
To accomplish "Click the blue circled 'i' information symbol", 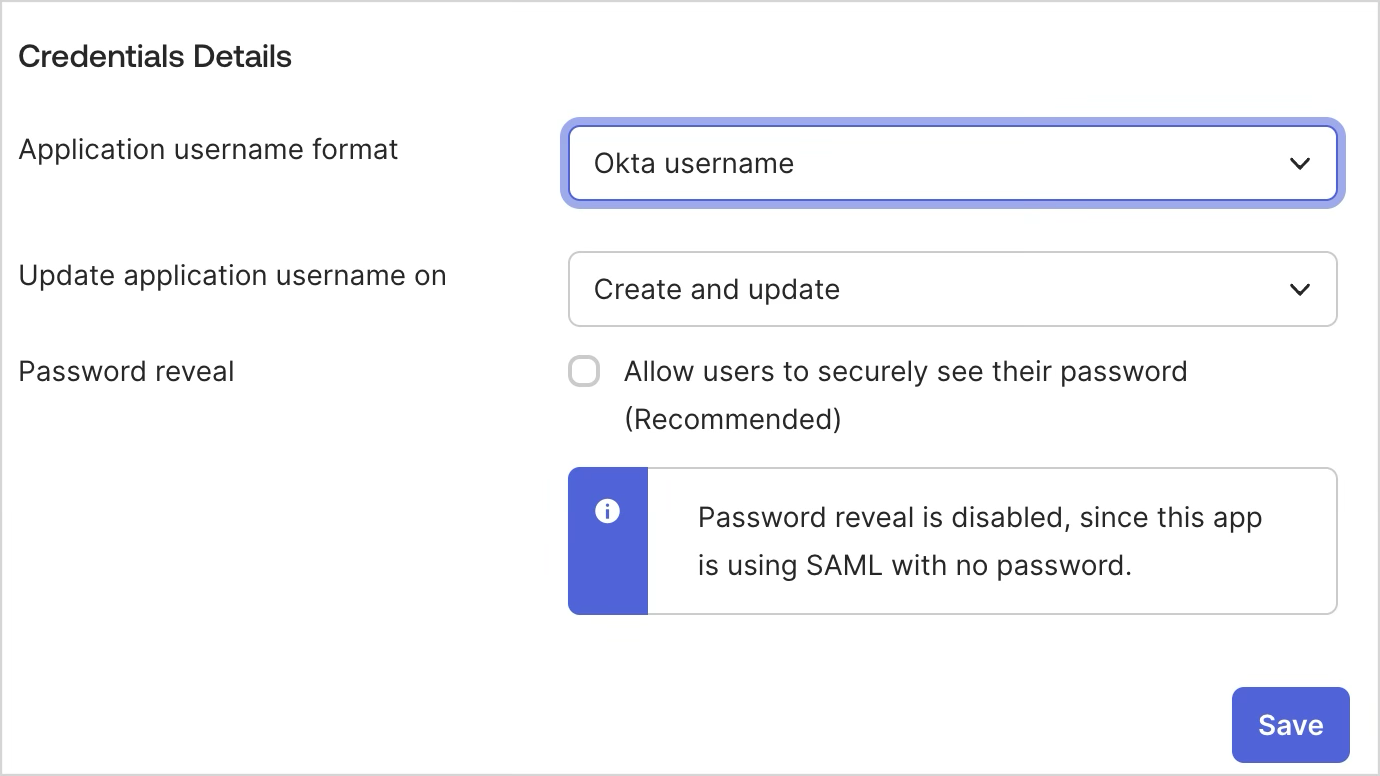I will tap(608, 511).
